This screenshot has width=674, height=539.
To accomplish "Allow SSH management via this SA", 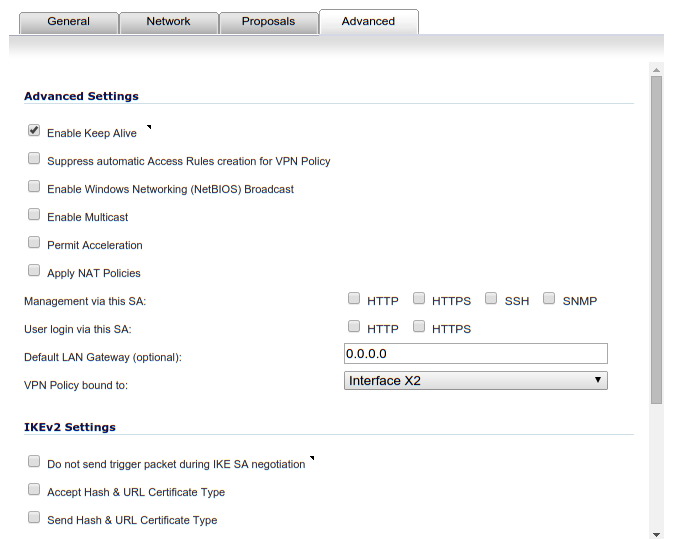I will (491, 298).
